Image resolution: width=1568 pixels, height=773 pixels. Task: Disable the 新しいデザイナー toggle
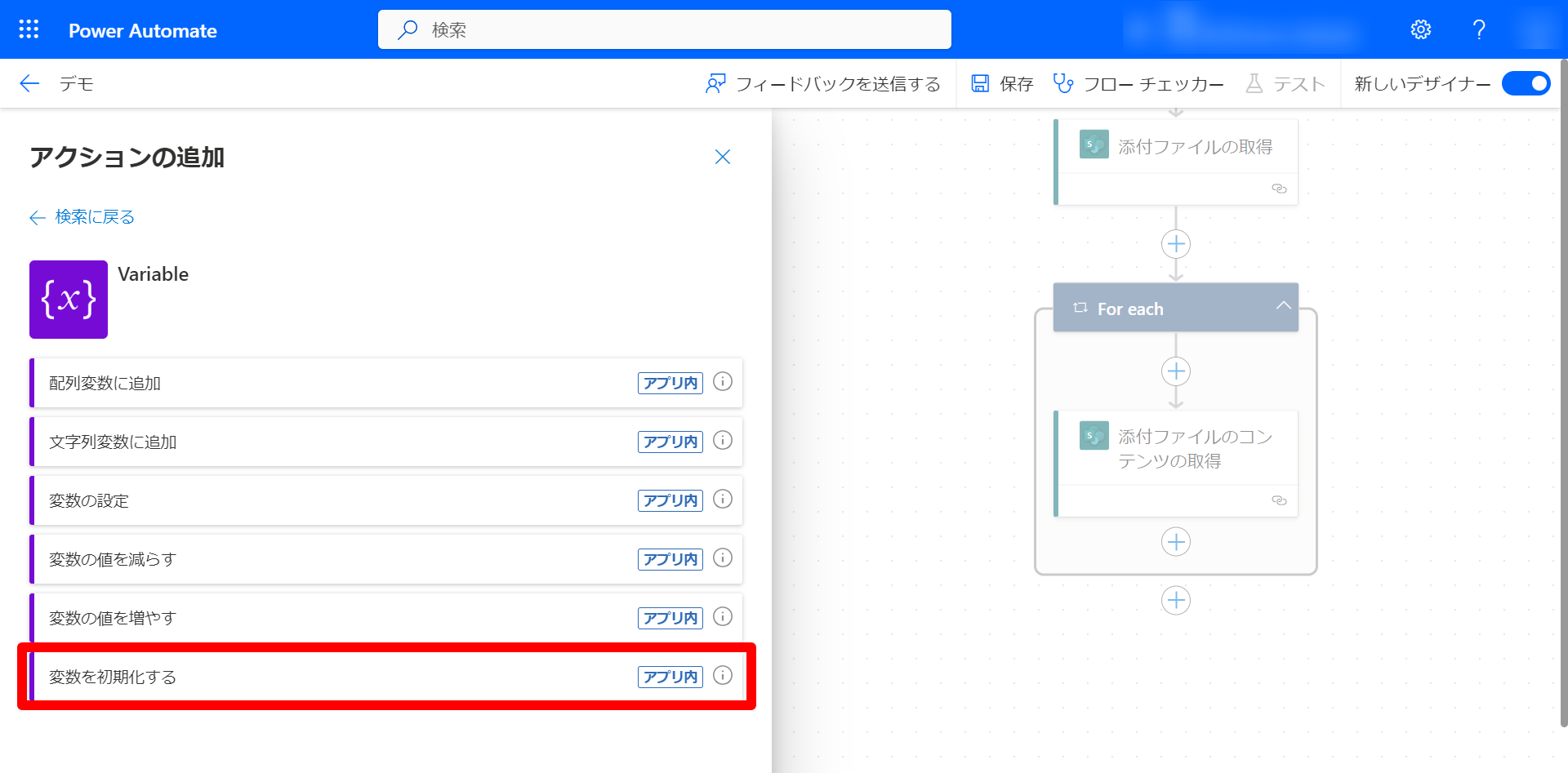coord(1526,83)
